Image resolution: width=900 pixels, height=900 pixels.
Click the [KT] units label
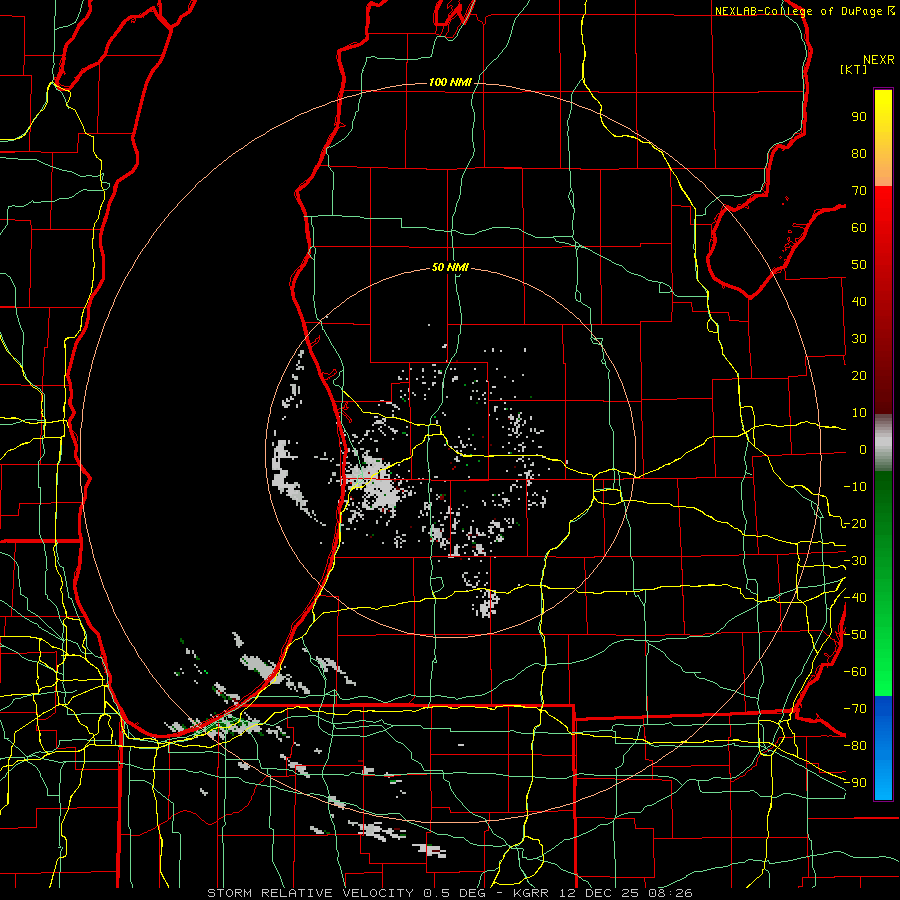click(x=854, y=69)
